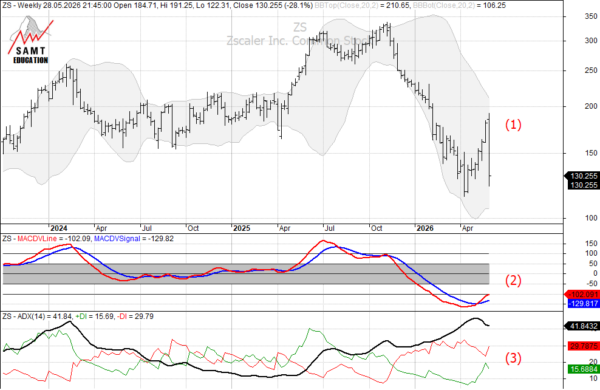Select the red 29.7875 -DI value tag

pos(583,346)
